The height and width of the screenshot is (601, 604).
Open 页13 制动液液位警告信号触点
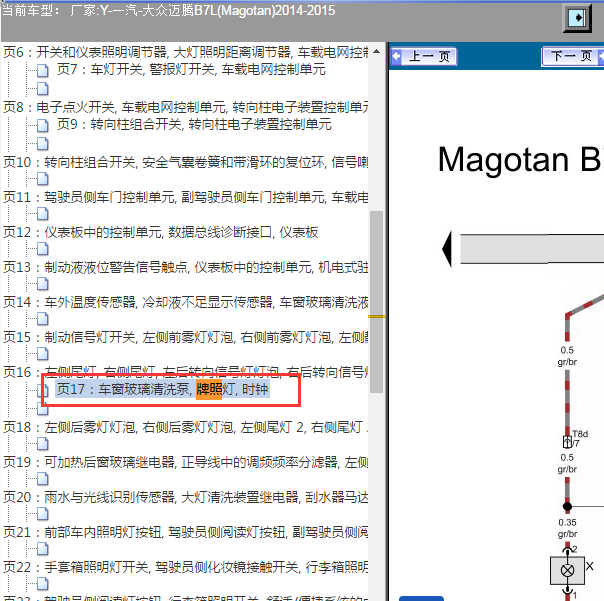[186, 267]
